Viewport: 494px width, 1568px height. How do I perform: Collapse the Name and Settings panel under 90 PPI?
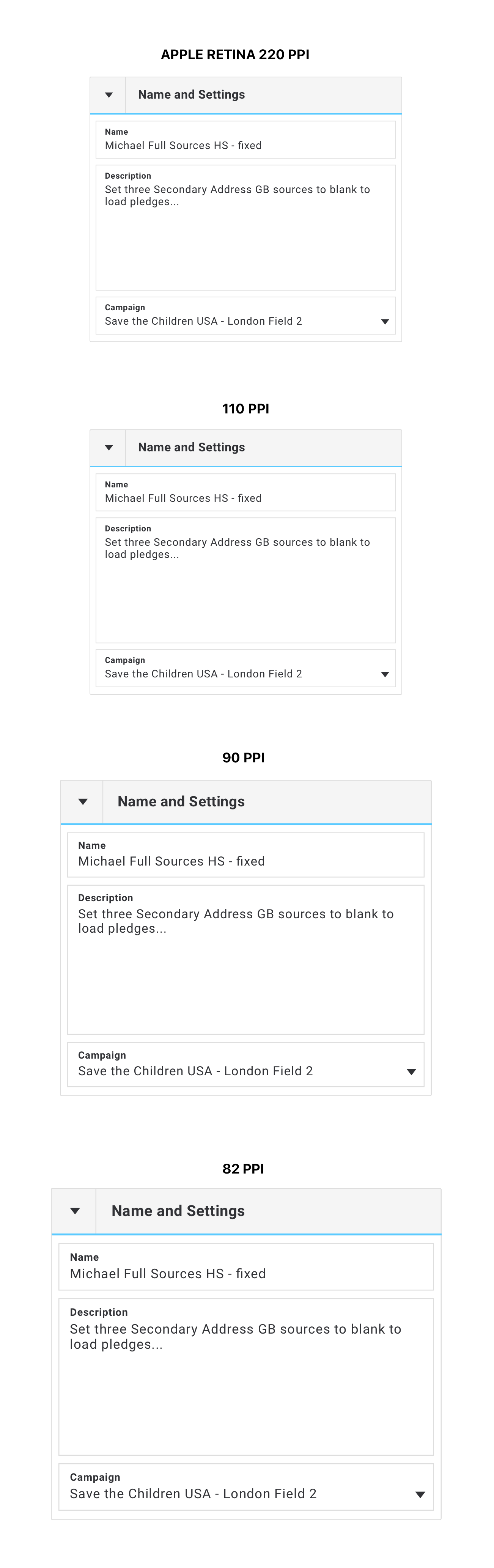82,802
